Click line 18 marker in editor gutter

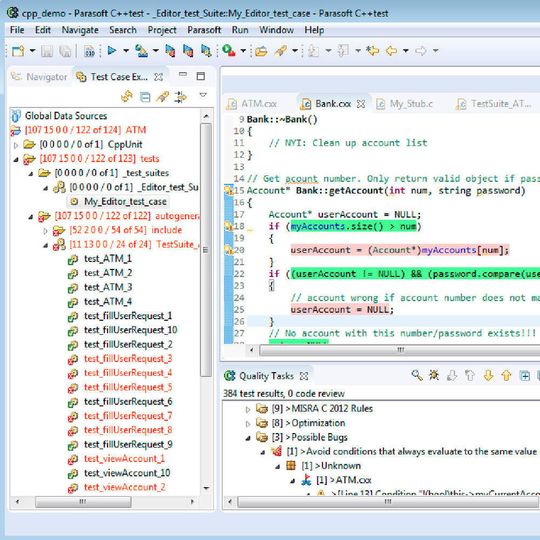228,226
